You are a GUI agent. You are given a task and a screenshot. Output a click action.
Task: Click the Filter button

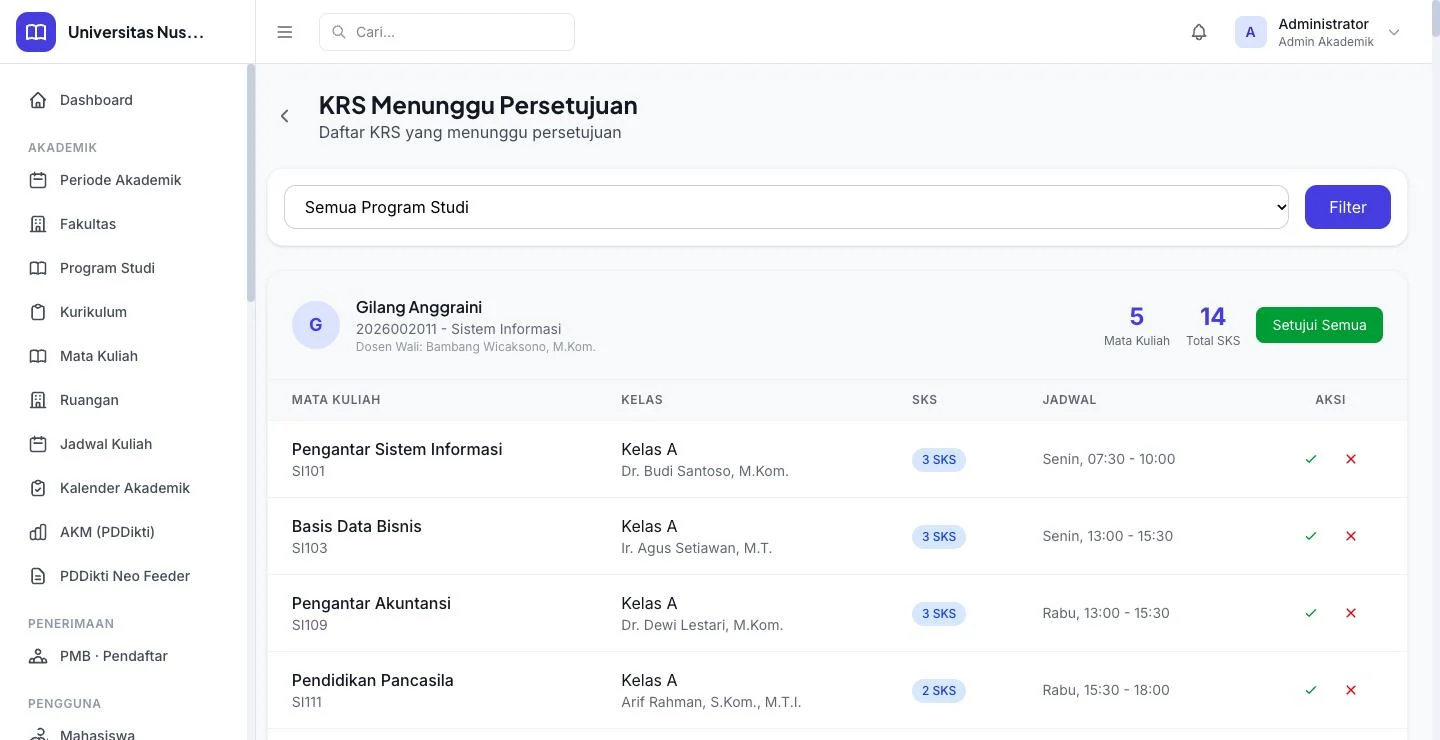point(1348,207)
